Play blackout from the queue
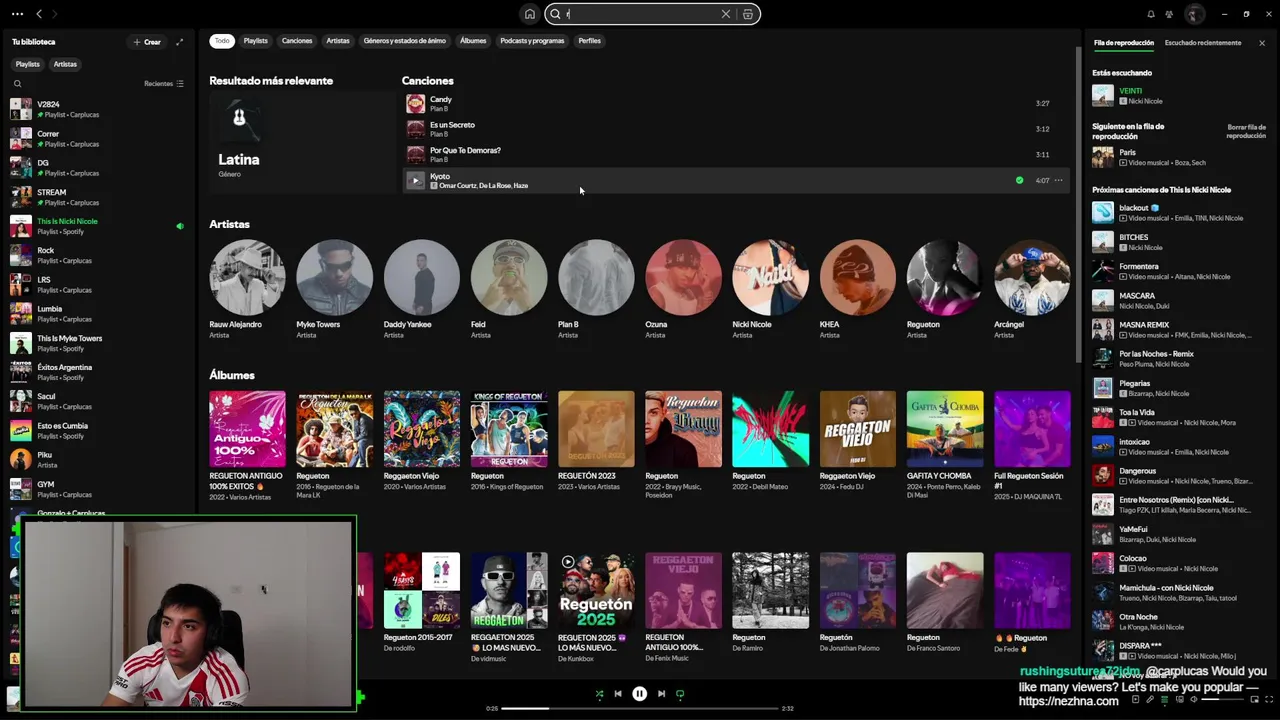Viewport: 1280px width, 720px height. pyautogui.click(x=1180, y=212)
